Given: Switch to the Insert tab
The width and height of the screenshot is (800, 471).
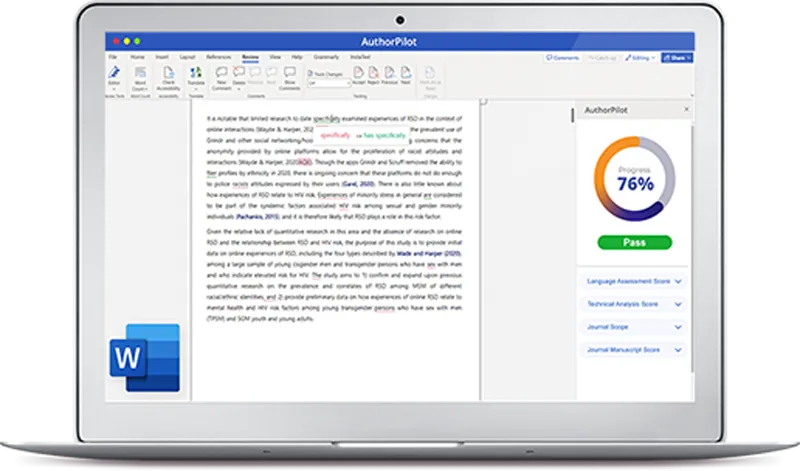Looking at the screenshot, I should (x=162, y=57).
